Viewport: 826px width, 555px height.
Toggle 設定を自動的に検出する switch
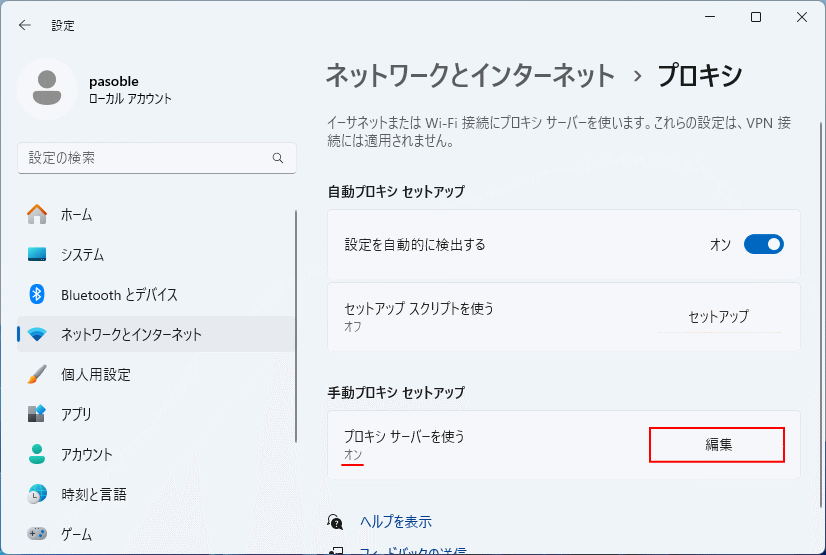click(764, 244)
